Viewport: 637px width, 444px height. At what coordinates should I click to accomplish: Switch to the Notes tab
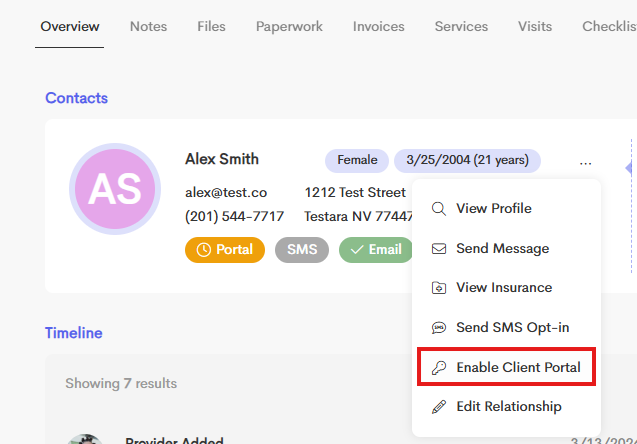148,26
